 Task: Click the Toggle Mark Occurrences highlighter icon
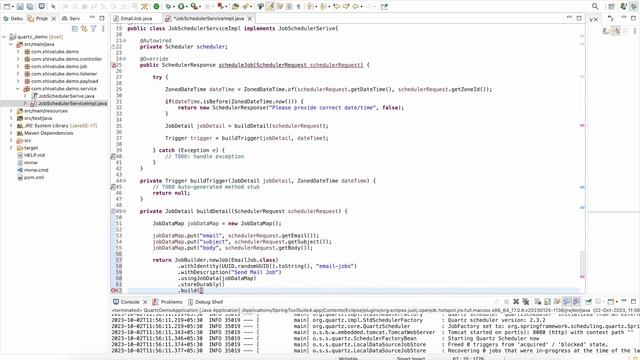[270, 7]
